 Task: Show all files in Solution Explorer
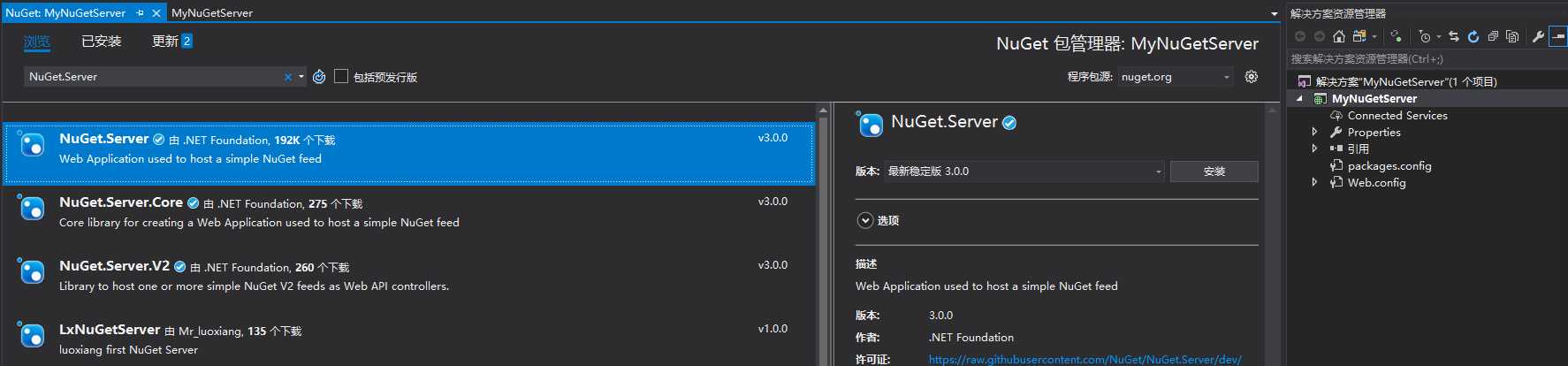pos(1512,36)
